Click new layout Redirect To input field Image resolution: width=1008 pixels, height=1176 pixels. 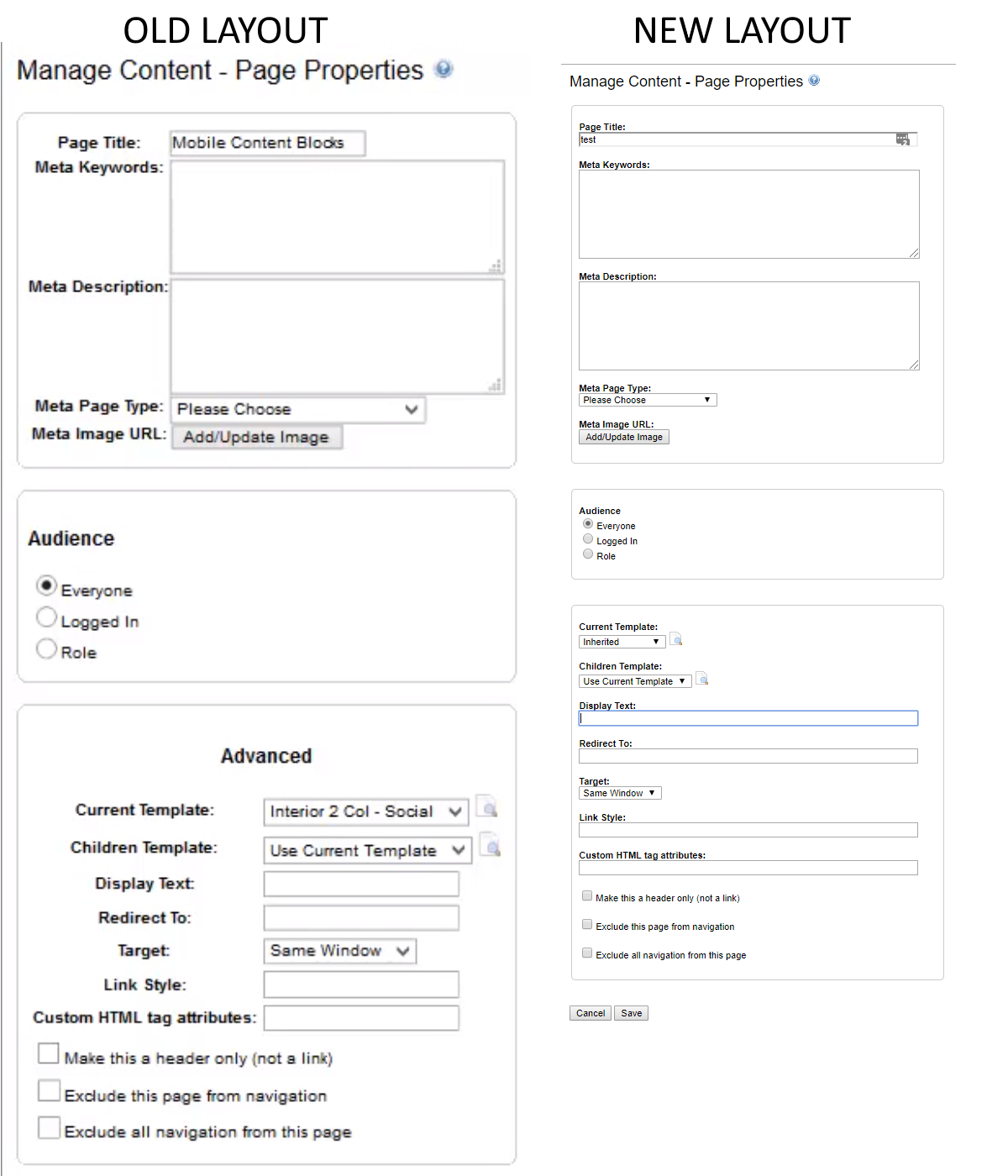click(748, 756)
